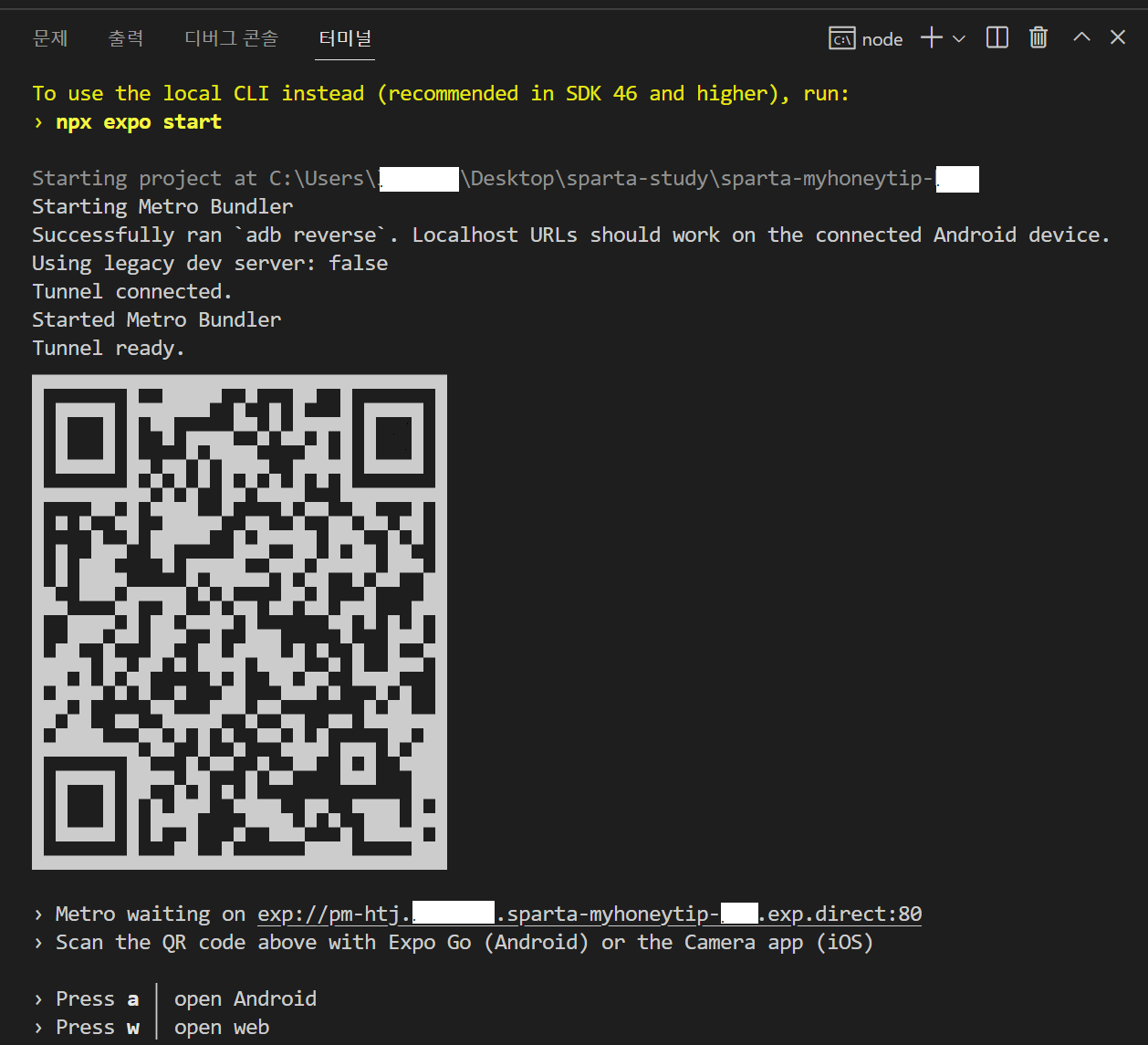
Task: Open the 디버그 콘솔 tab
Action: [x=231, y=38]
